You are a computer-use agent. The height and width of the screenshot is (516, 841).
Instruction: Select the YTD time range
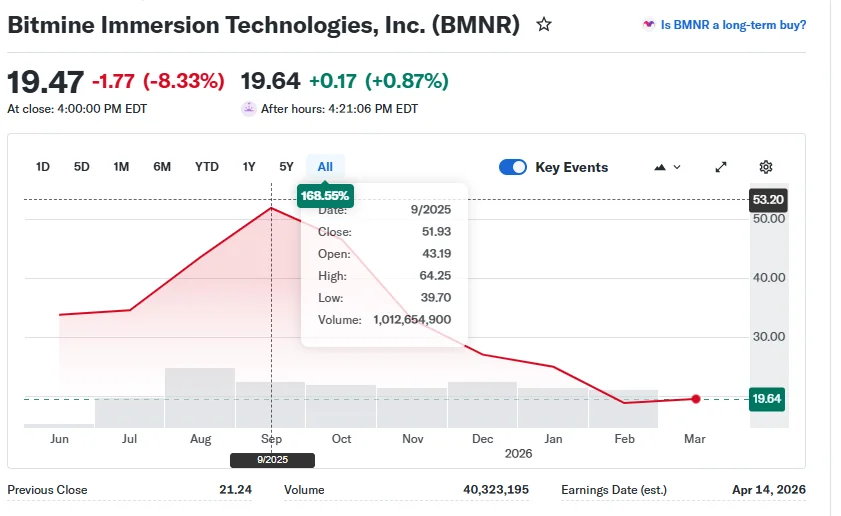pos(207,167)
